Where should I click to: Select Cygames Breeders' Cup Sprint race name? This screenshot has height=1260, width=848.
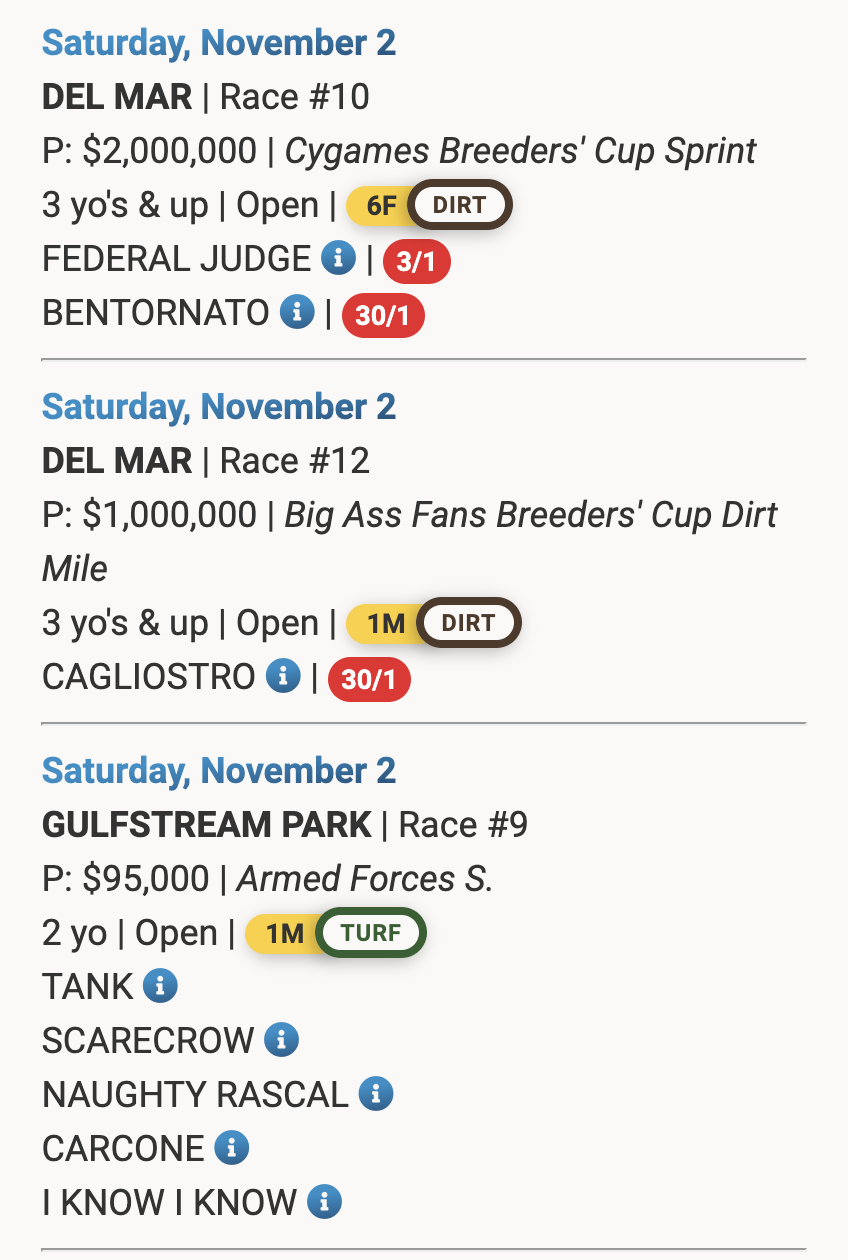(520, 151)
